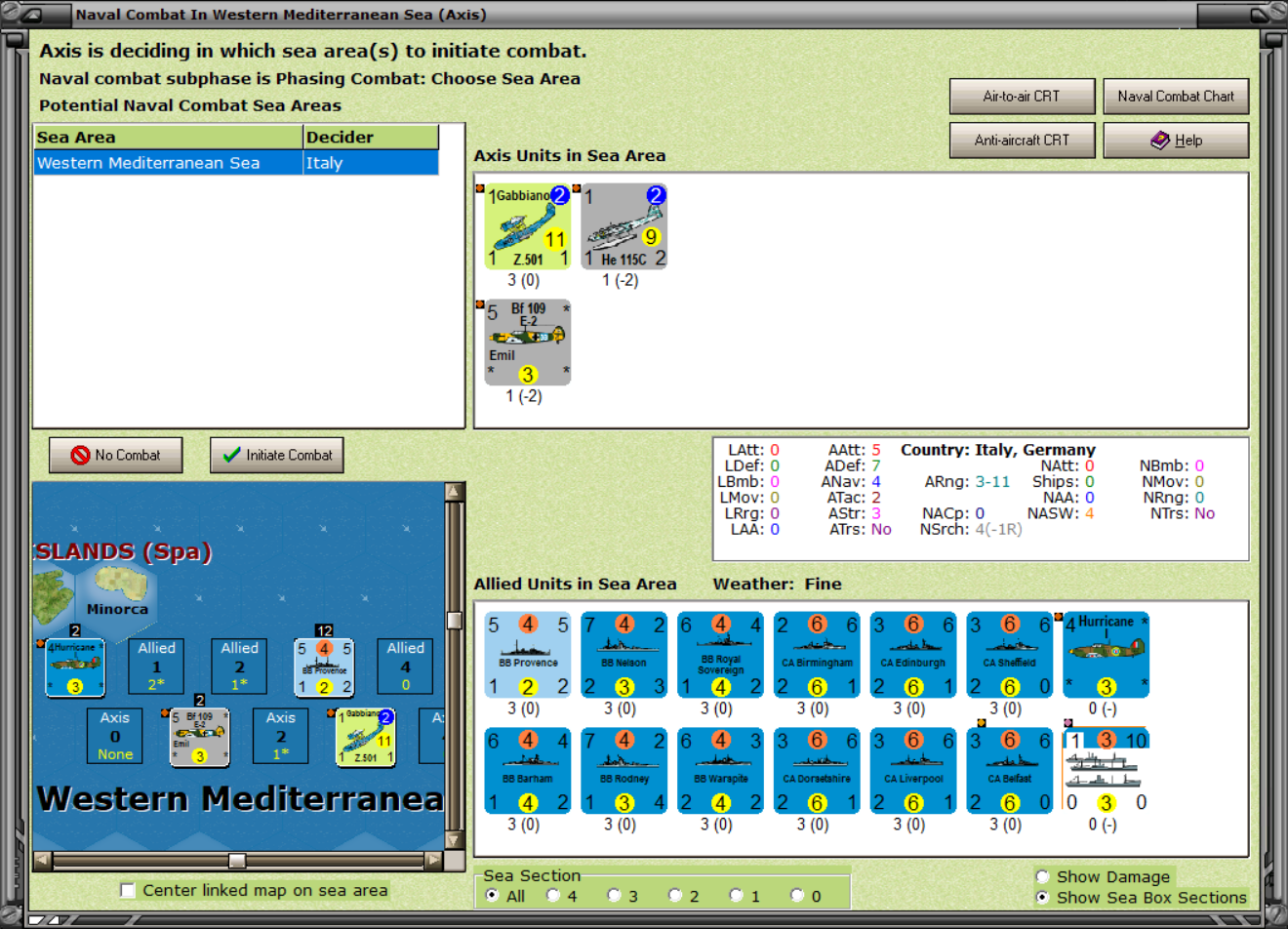Click the No Combat button
Image resolution: width=1288 pixels, height=929 pixels.
[x=116, y=456]
